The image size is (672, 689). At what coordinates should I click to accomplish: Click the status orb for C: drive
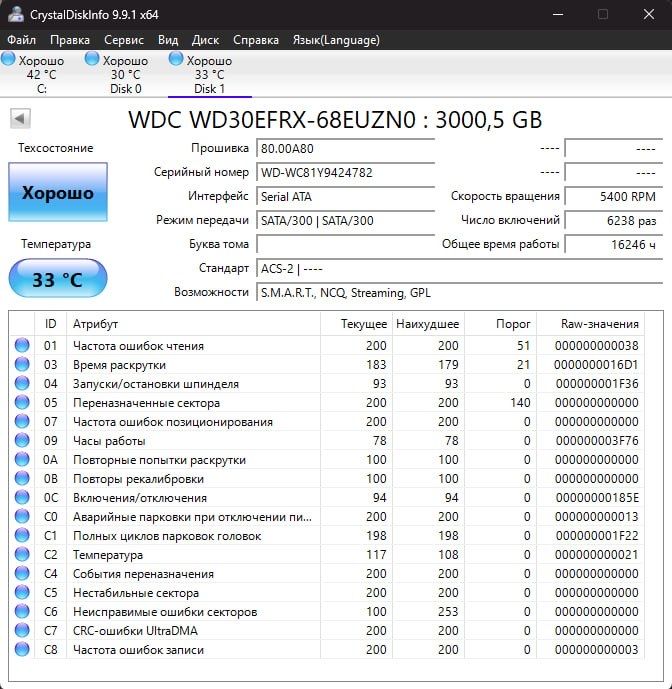tap(8, 59)
